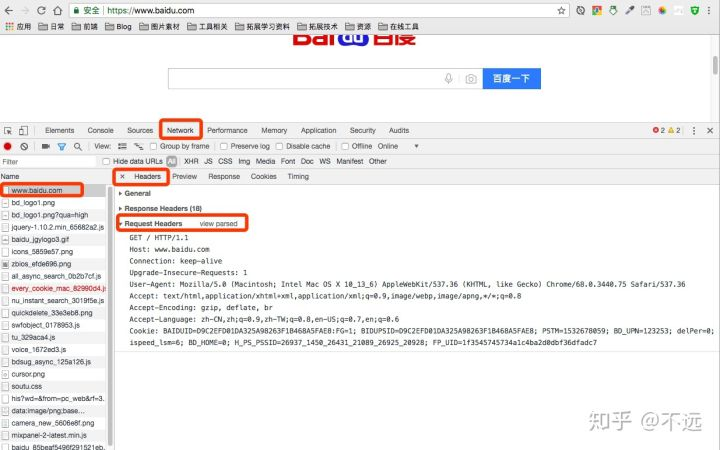The image size is (720, 450).
Task: Select the red every_cookie_mac request
Action: (53, 288)
